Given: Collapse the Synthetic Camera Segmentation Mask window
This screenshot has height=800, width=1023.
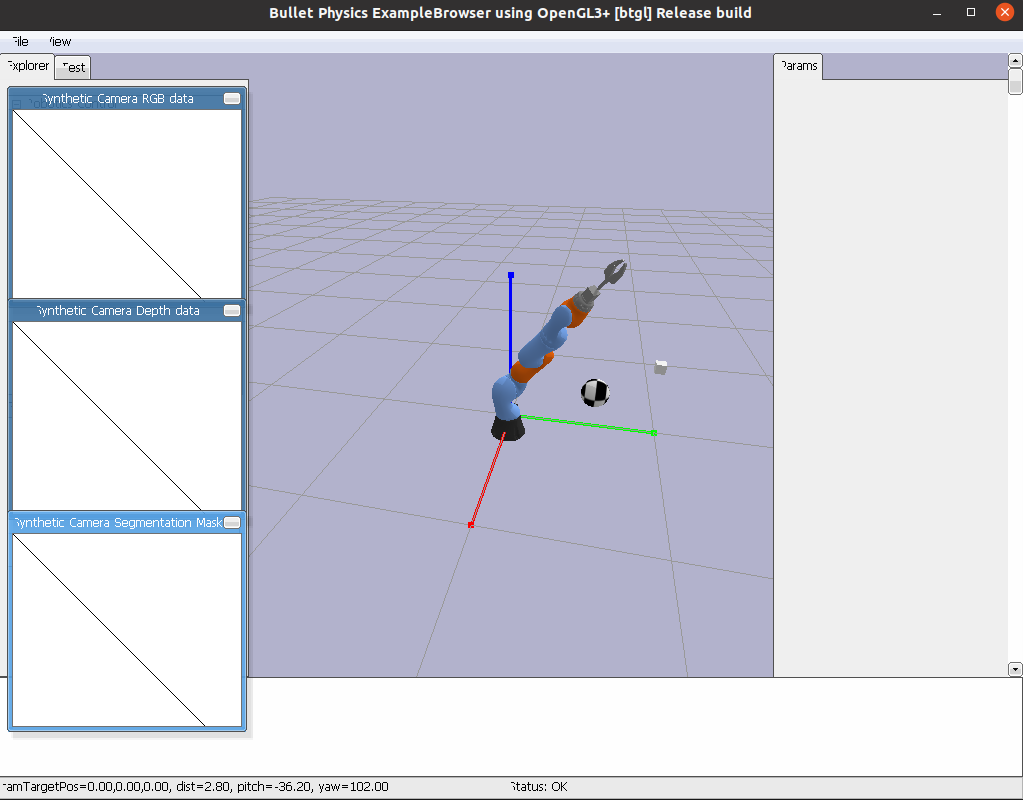Looking at the screenshot, I should 232,523.
